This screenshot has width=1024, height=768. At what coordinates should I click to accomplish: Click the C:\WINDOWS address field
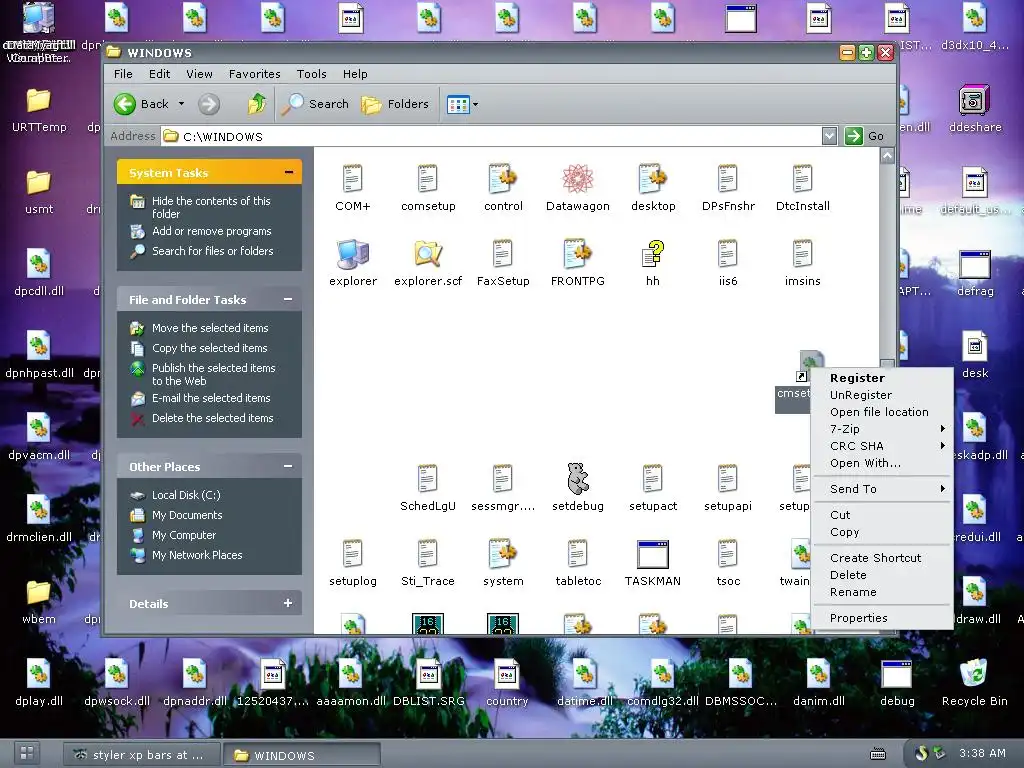click(x=491, y=136)
